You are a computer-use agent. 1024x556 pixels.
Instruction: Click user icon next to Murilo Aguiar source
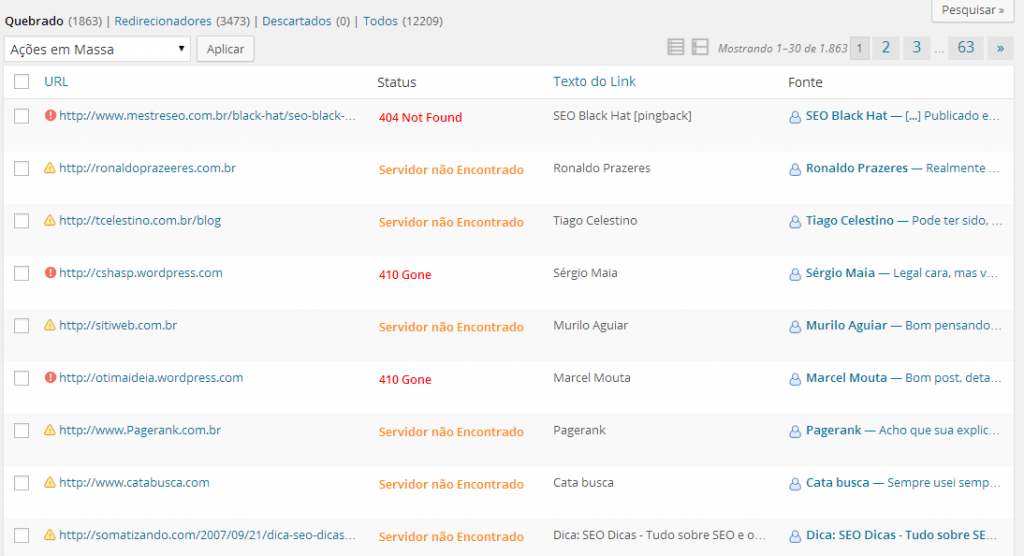[795, 326]
